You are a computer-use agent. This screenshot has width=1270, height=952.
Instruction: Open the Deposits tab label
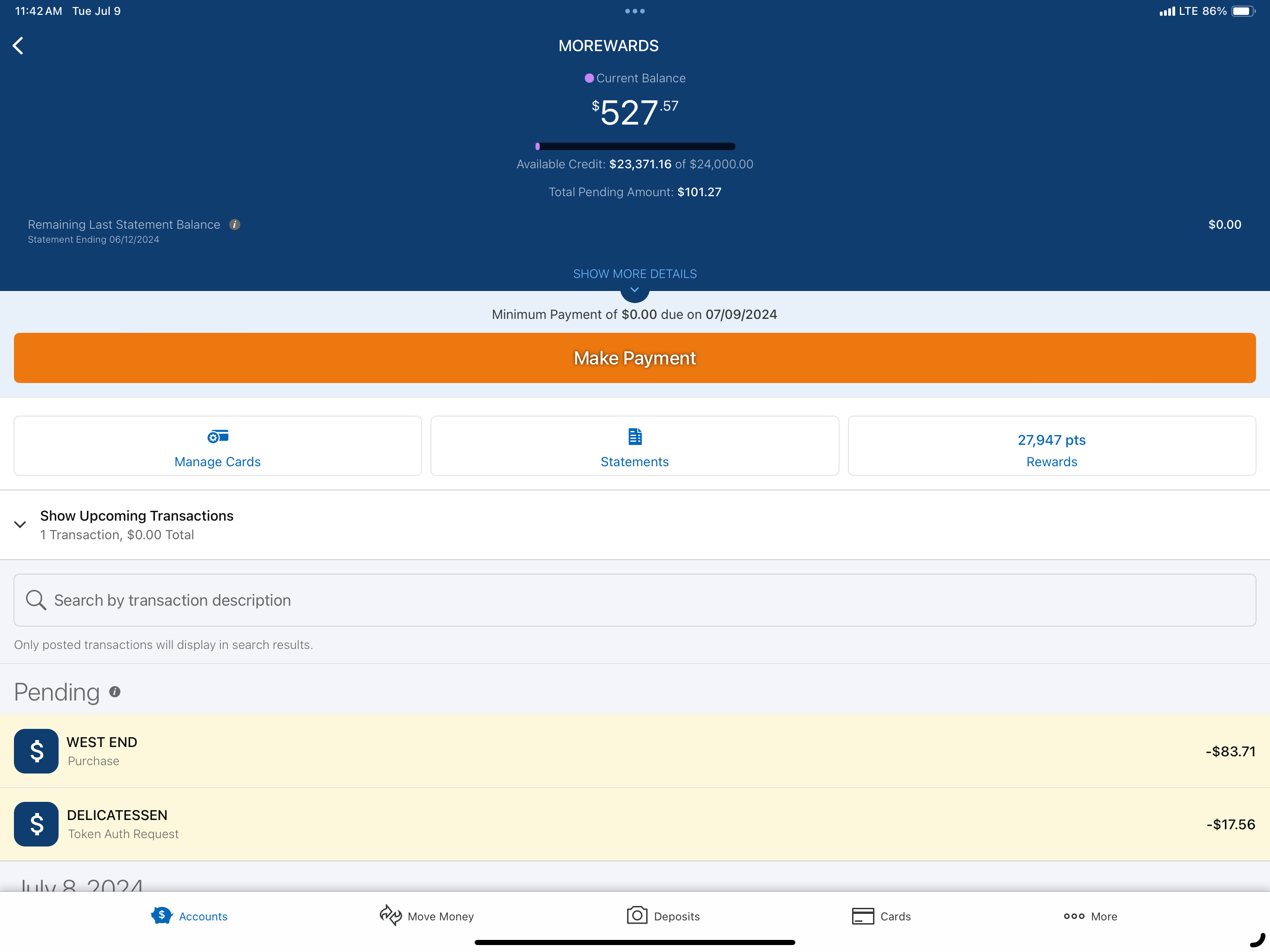coord(677,916)
